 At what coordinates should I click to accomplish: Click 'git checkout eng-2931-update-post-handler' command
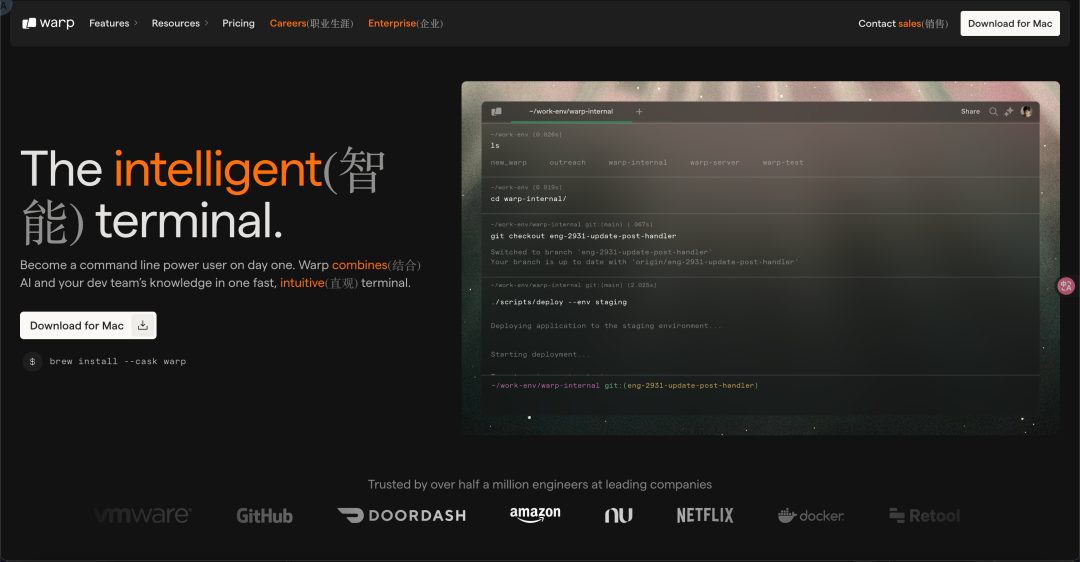pos(583,236)
